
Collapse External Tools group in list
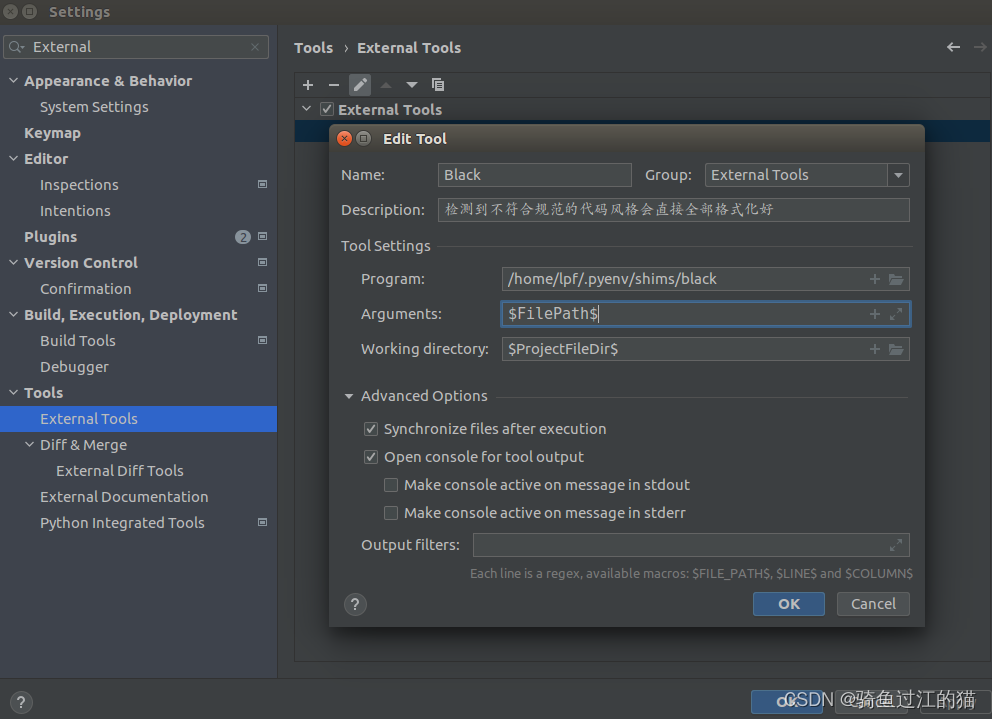pyautogui.click(x=307, y=109)
